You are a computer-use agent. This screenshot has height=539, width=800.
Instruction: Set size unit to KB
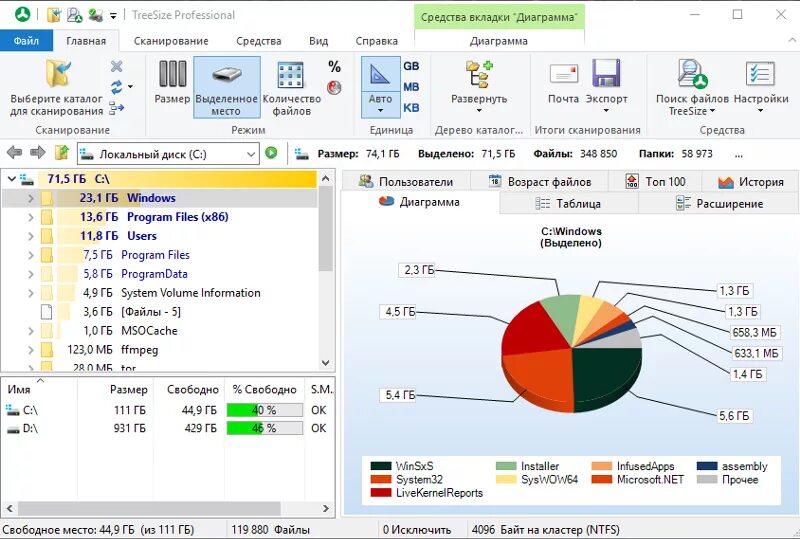click(411, 108)
